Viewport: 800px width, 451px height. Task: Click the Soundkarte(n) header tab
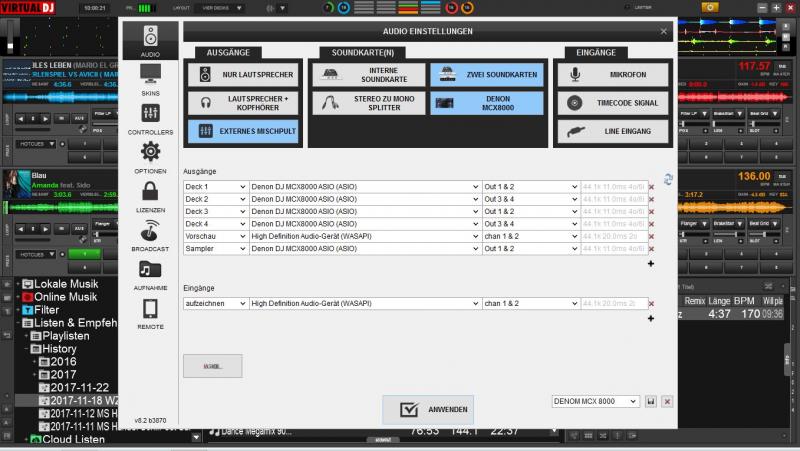coord(363,53)
